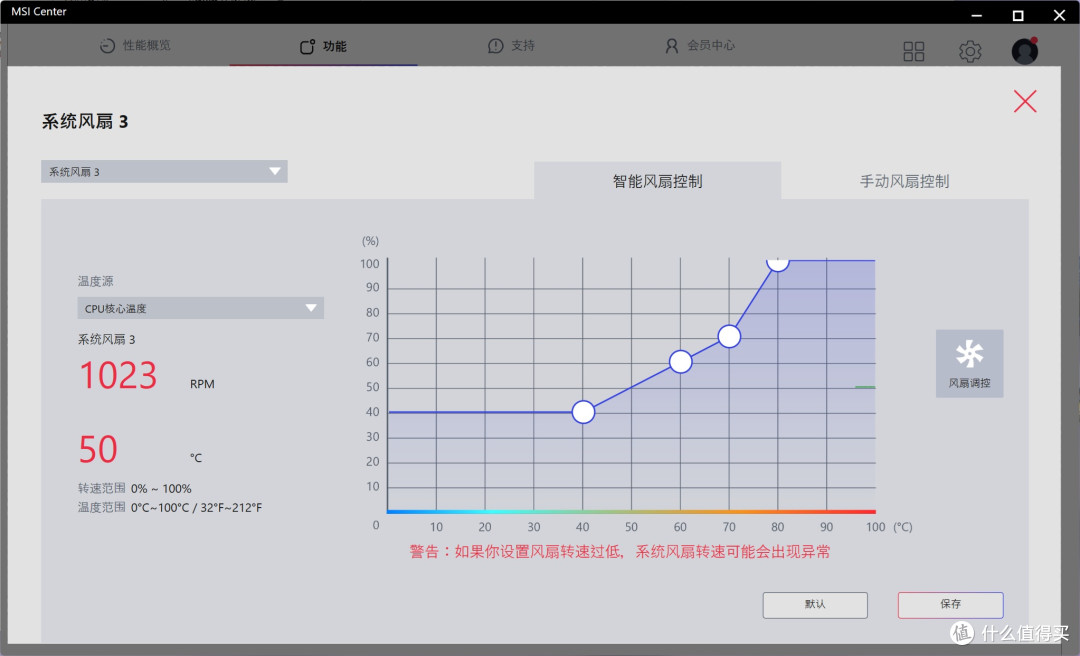
Task: Open the user profile avatar
Action: pyautogui.click(x=1024, y=51)
